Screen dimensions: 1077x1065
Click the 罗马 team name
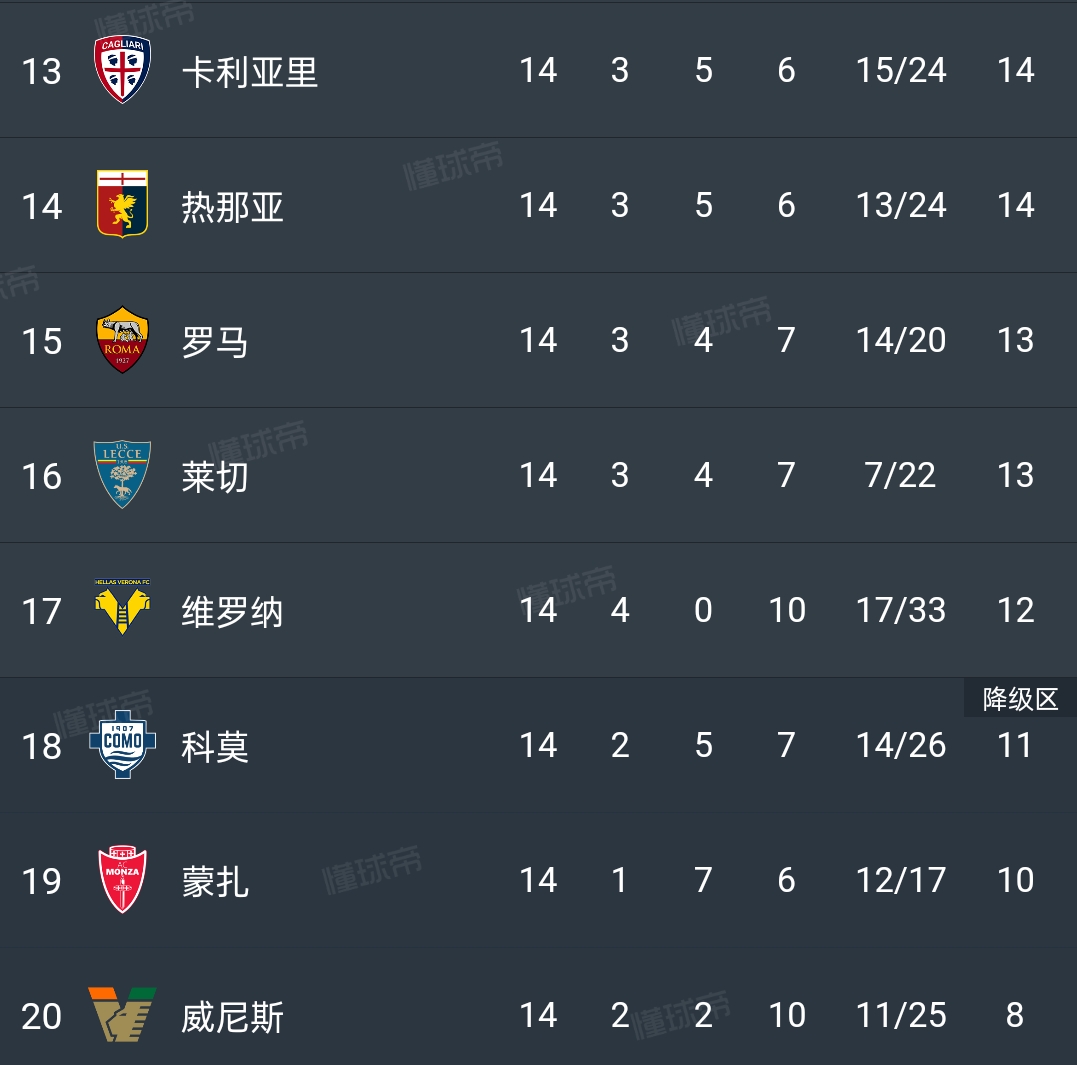[215, 342]
